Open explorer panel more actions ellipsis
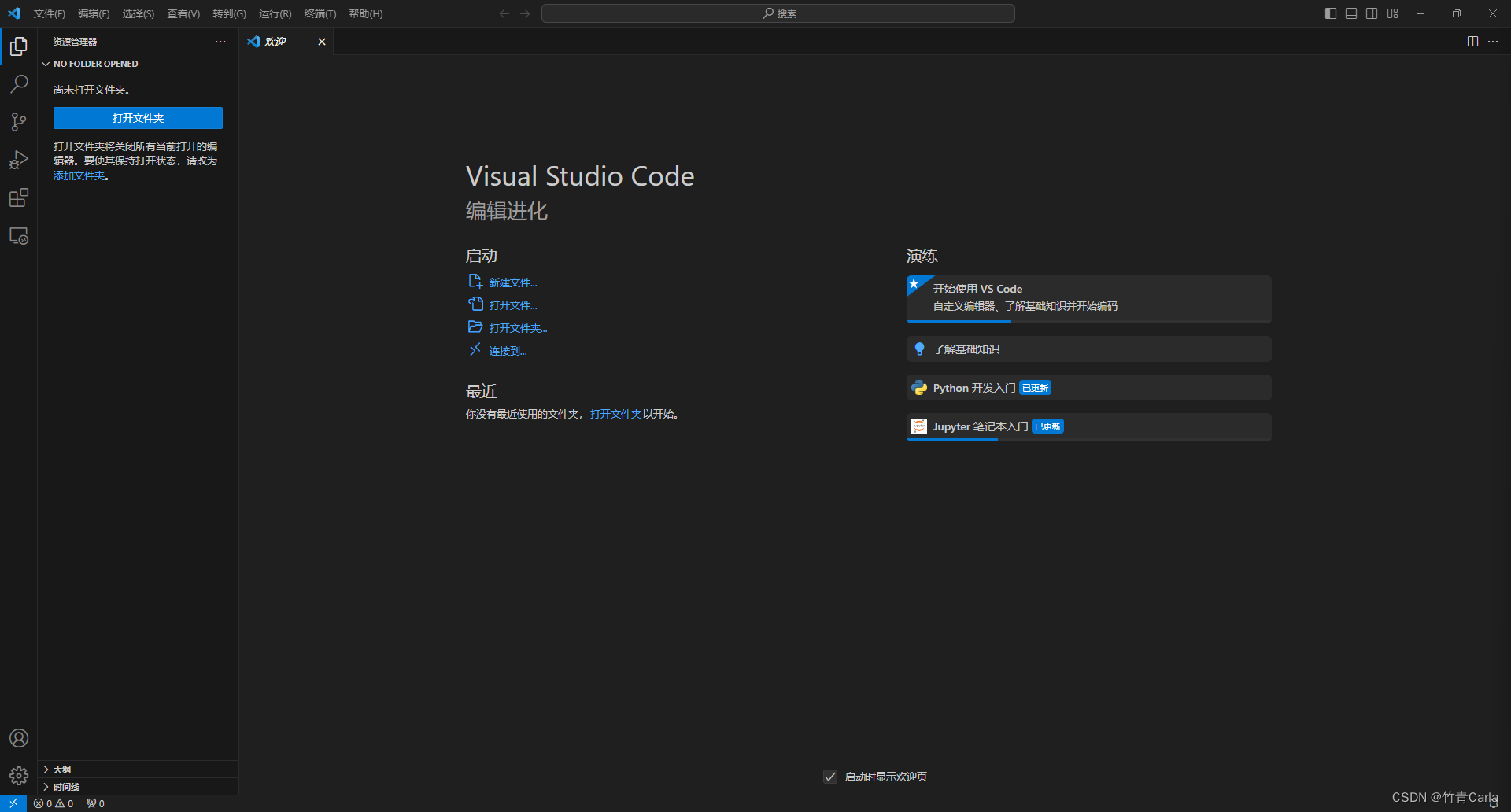Screen dimensions: 1511x812 click(220, 42)
